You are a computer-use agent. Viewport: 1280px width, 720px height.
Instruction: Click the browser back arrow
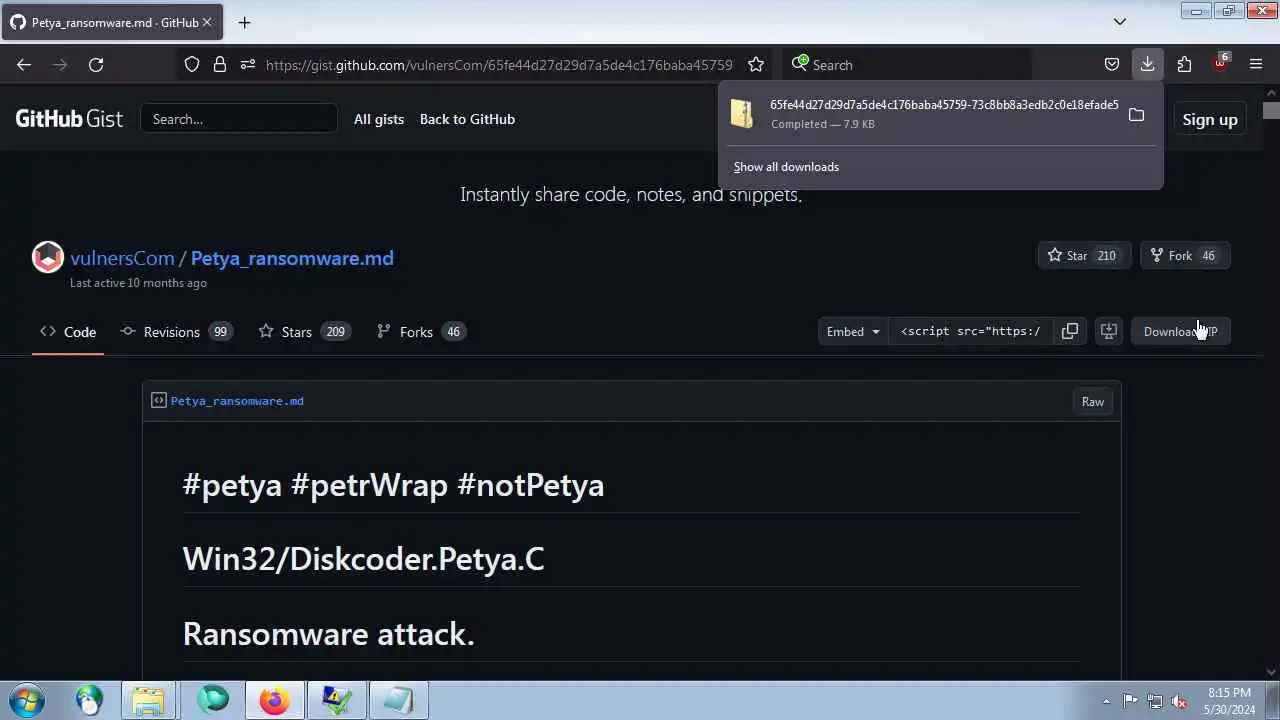coord(24,64)
